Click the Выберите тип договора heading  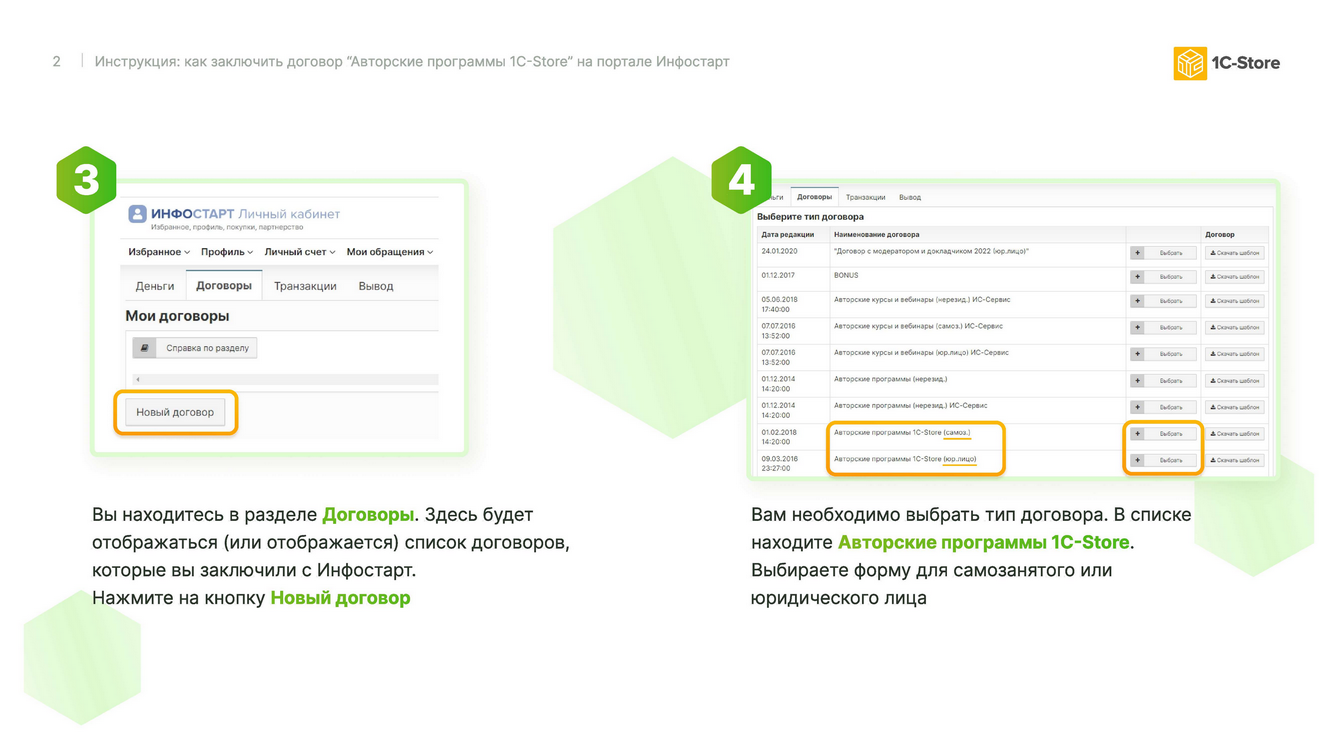point(810,217)
